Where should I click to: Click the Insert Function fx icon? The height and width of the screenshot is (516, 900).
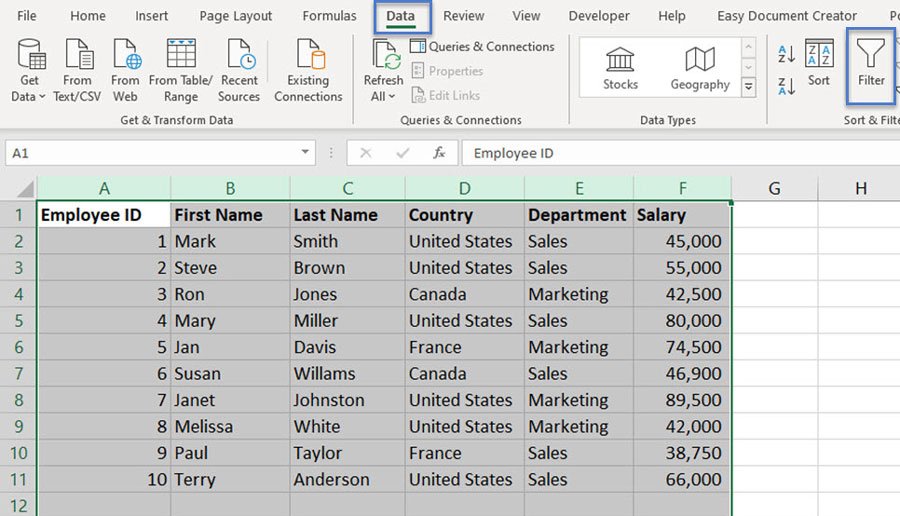coord(438,153)
